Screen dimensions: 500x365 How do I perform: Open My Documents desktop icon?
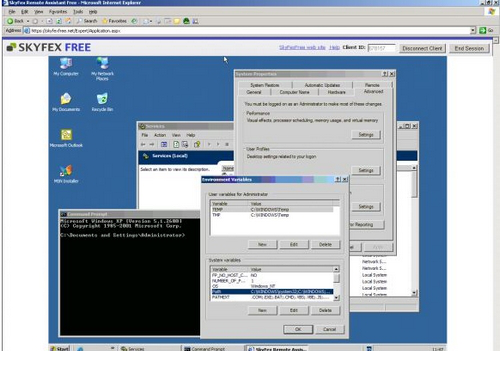pyautogui.click(x=66, y=102)
